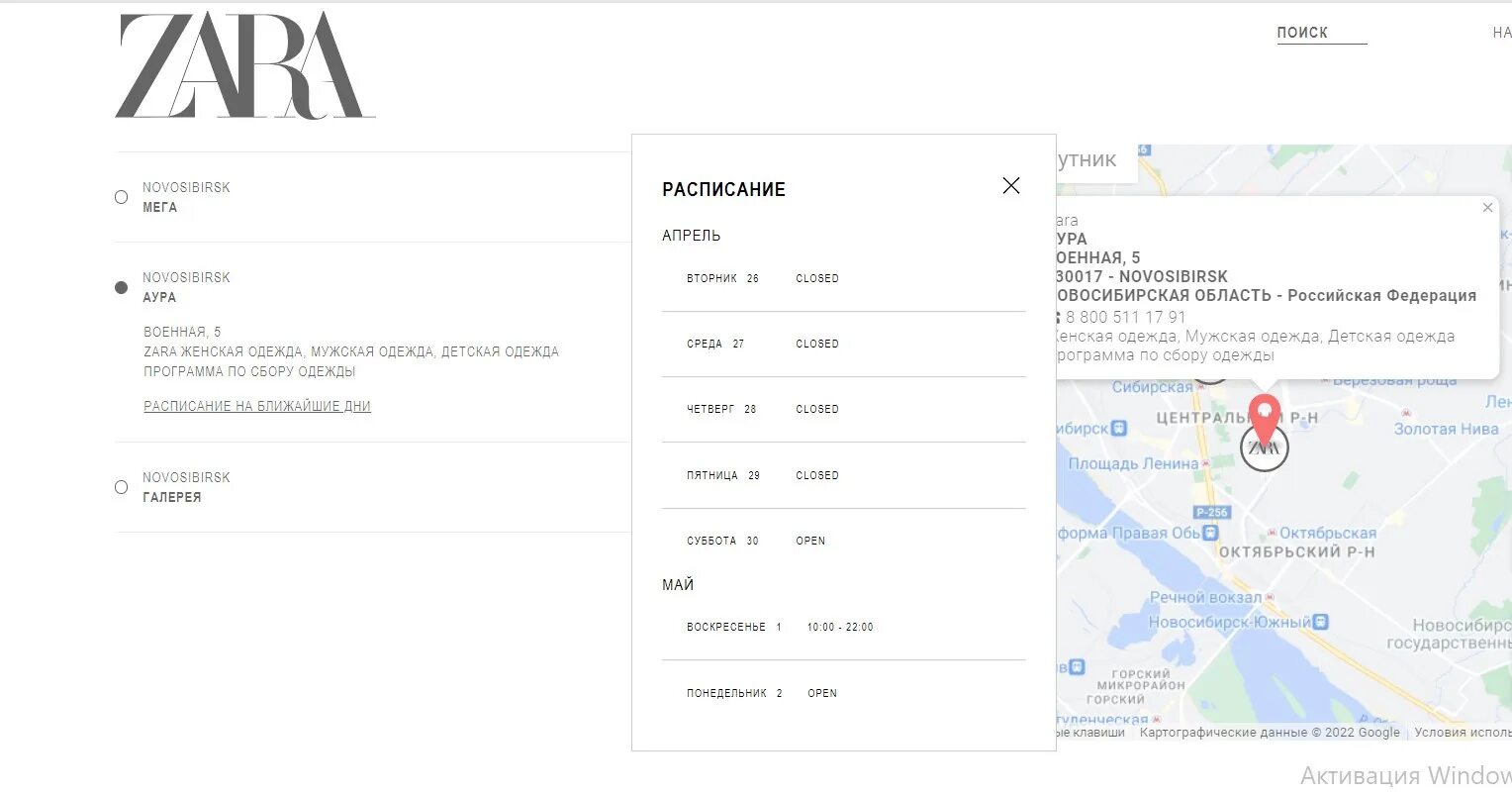Screen dimensions: 1512x795
Task: Click the ВОСКРЕСЕНЬЕ 1 schedule row
Action: [843, 628]
